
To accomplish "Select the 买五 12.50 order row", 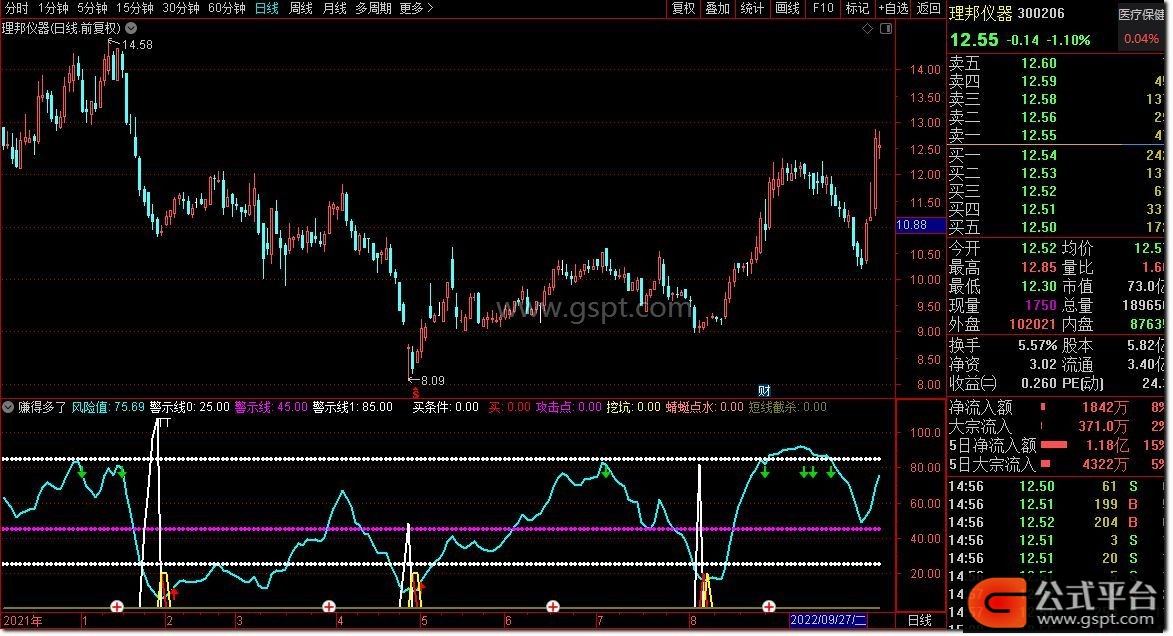I will coord(1056,227).
